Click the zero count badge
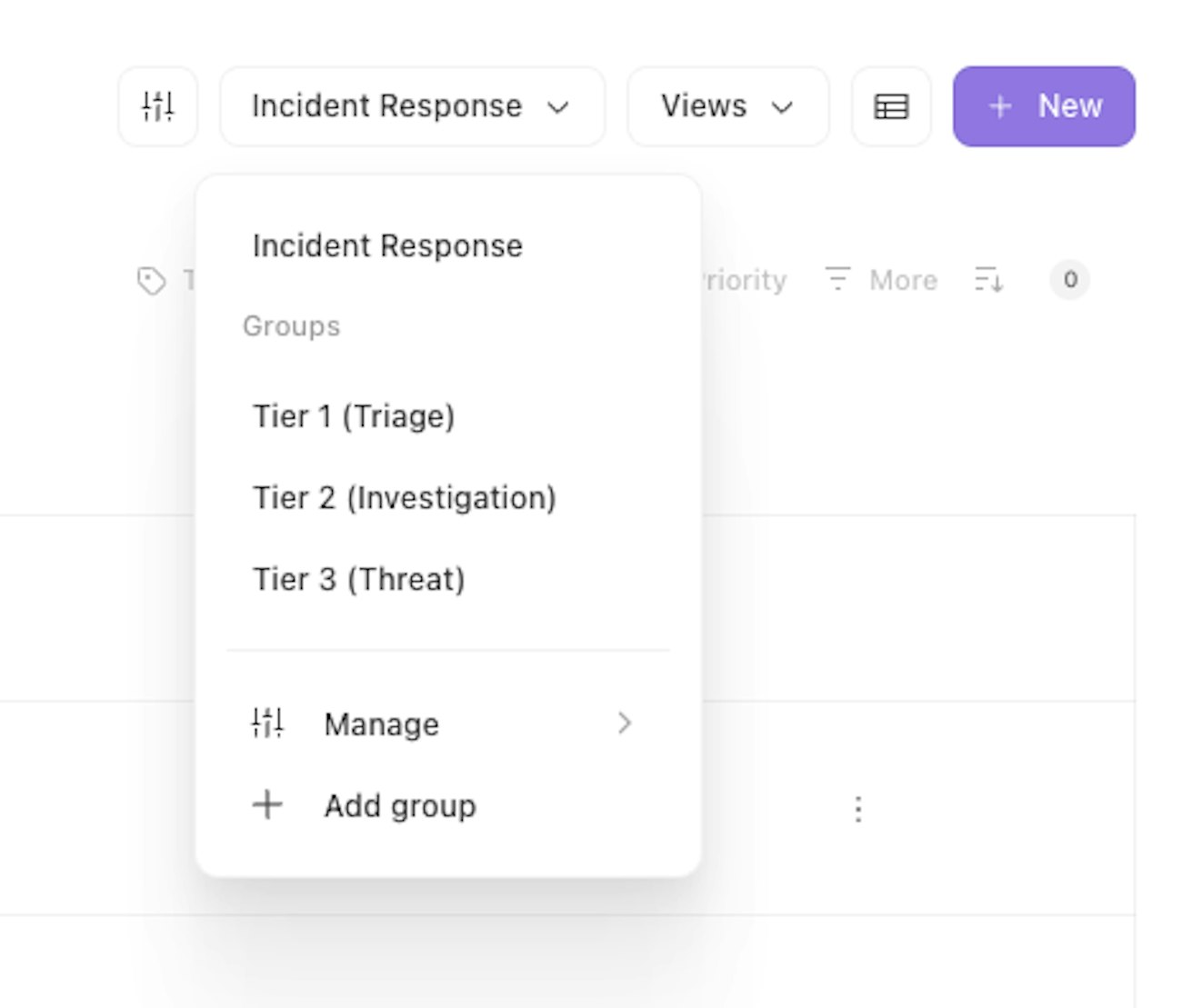1182x1008 pixels. click(1070, 280)
